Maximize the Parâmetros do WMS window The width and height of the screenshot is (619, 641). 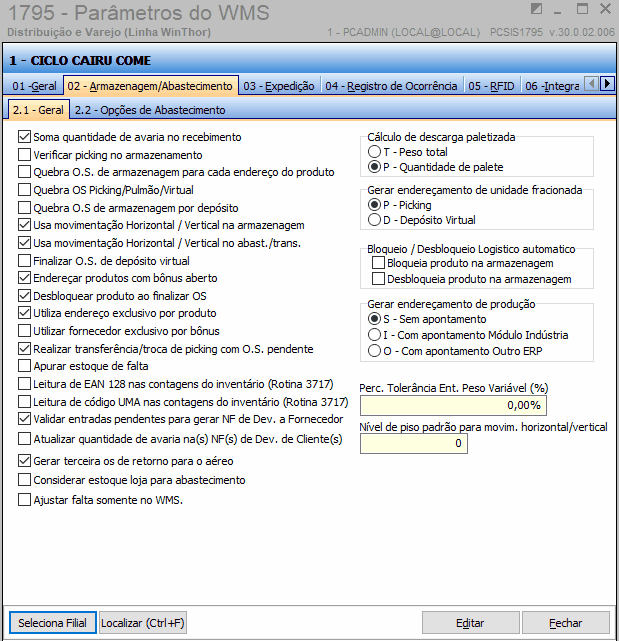click(x=582, y=9)
